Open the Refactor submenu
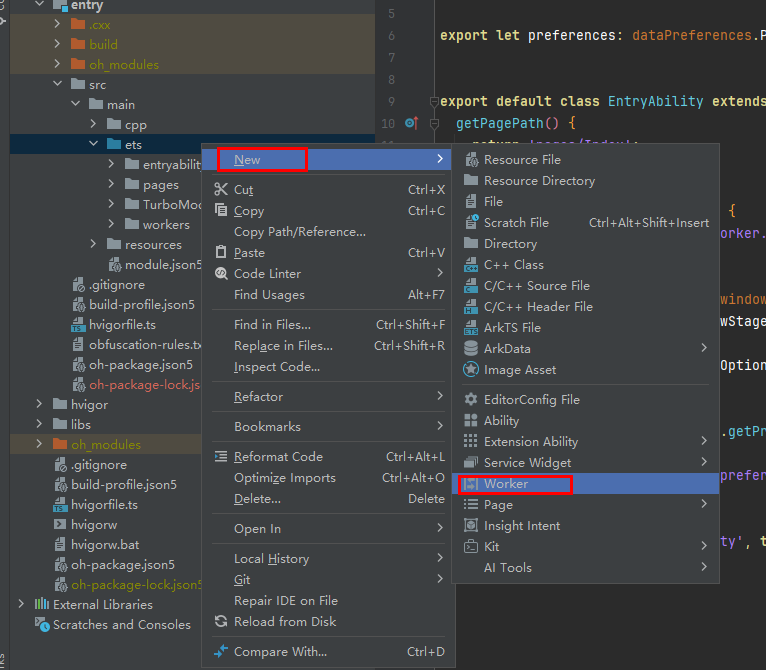 pyautogui.click(x=328, y=396)
